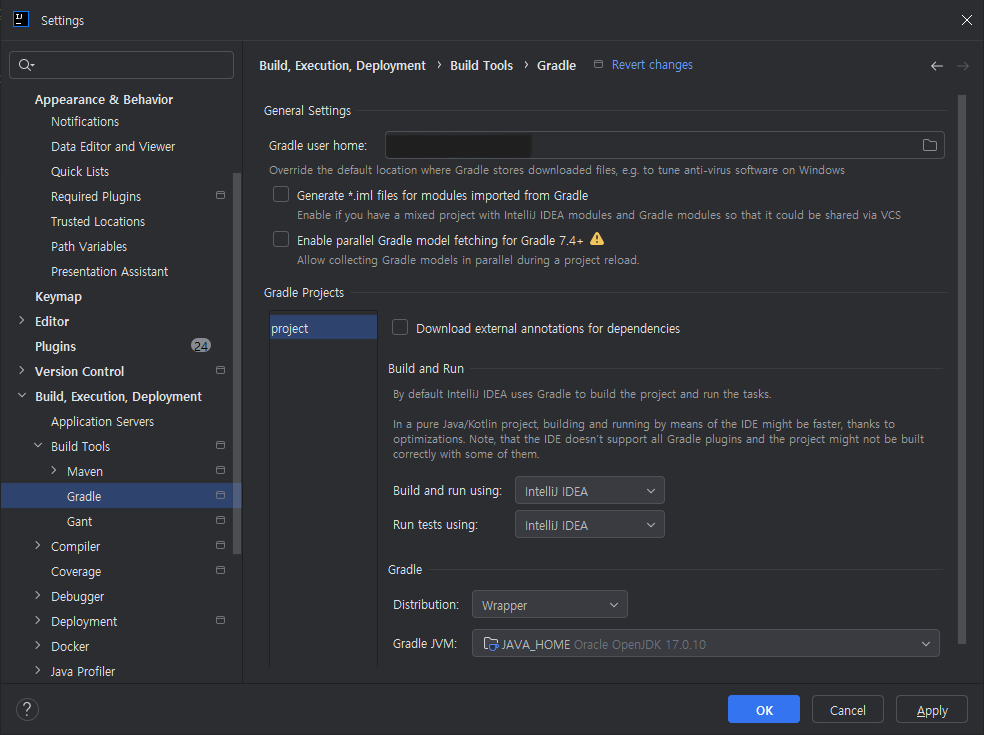The width and height of the screenshot is (984, 735).
Task: Click the back navigation arrow
Action: (x=936, y=66)
